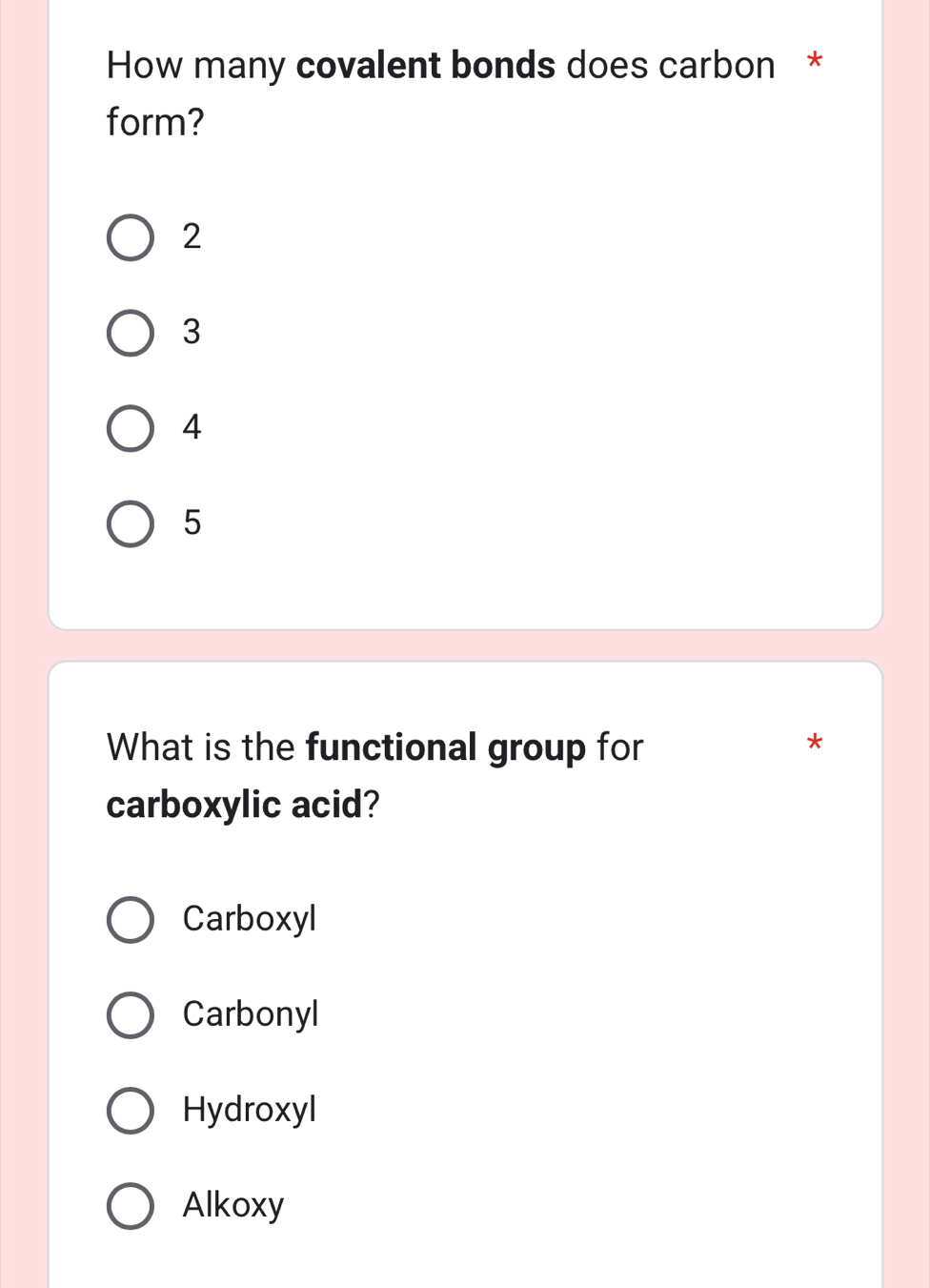Select the radio button for answer 3
The image size is (930, 1288).
(x=130, y=333)
